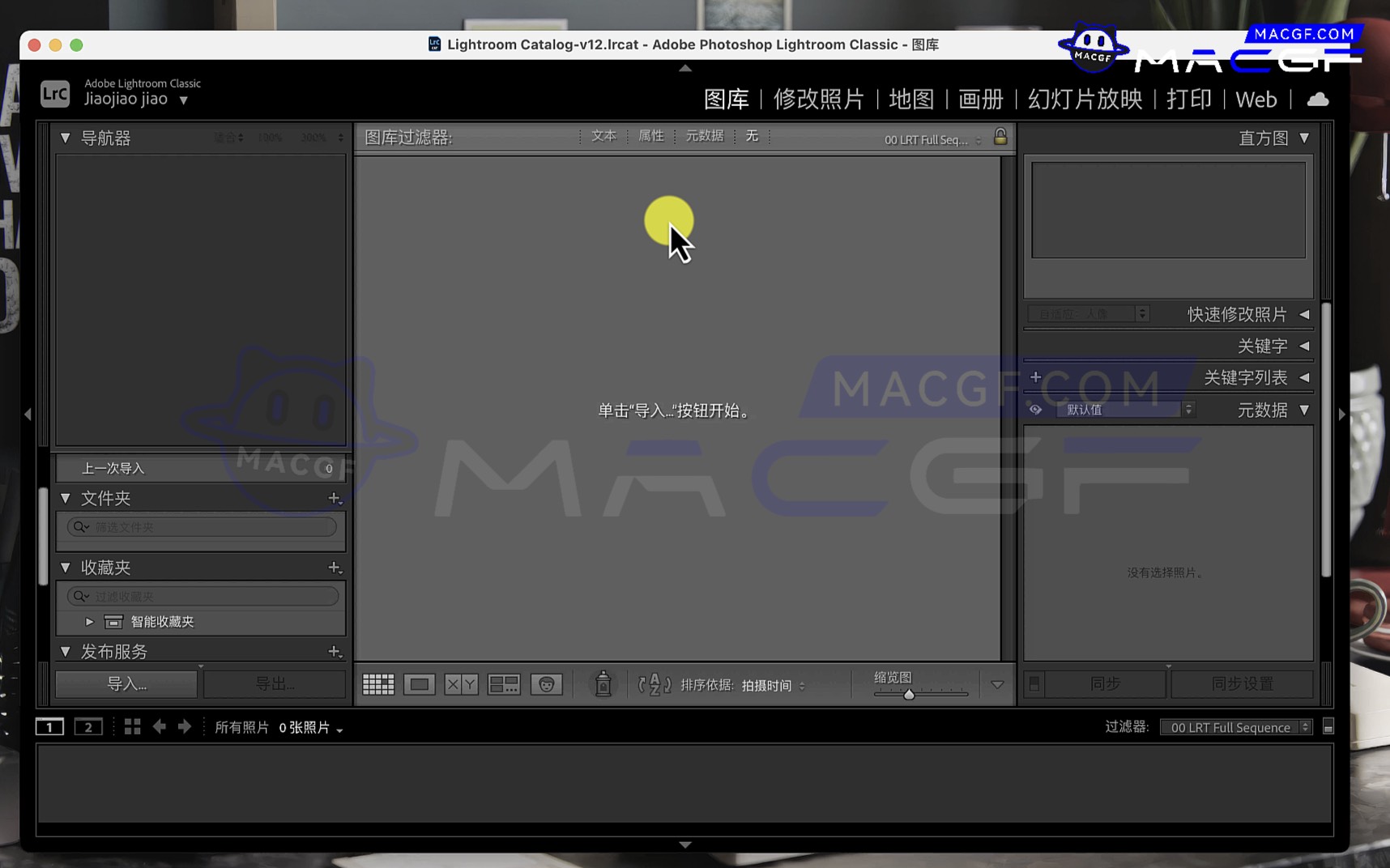1390x868 pixels.
Task: Switch to Loupe view
Action: tap(420, 684)
